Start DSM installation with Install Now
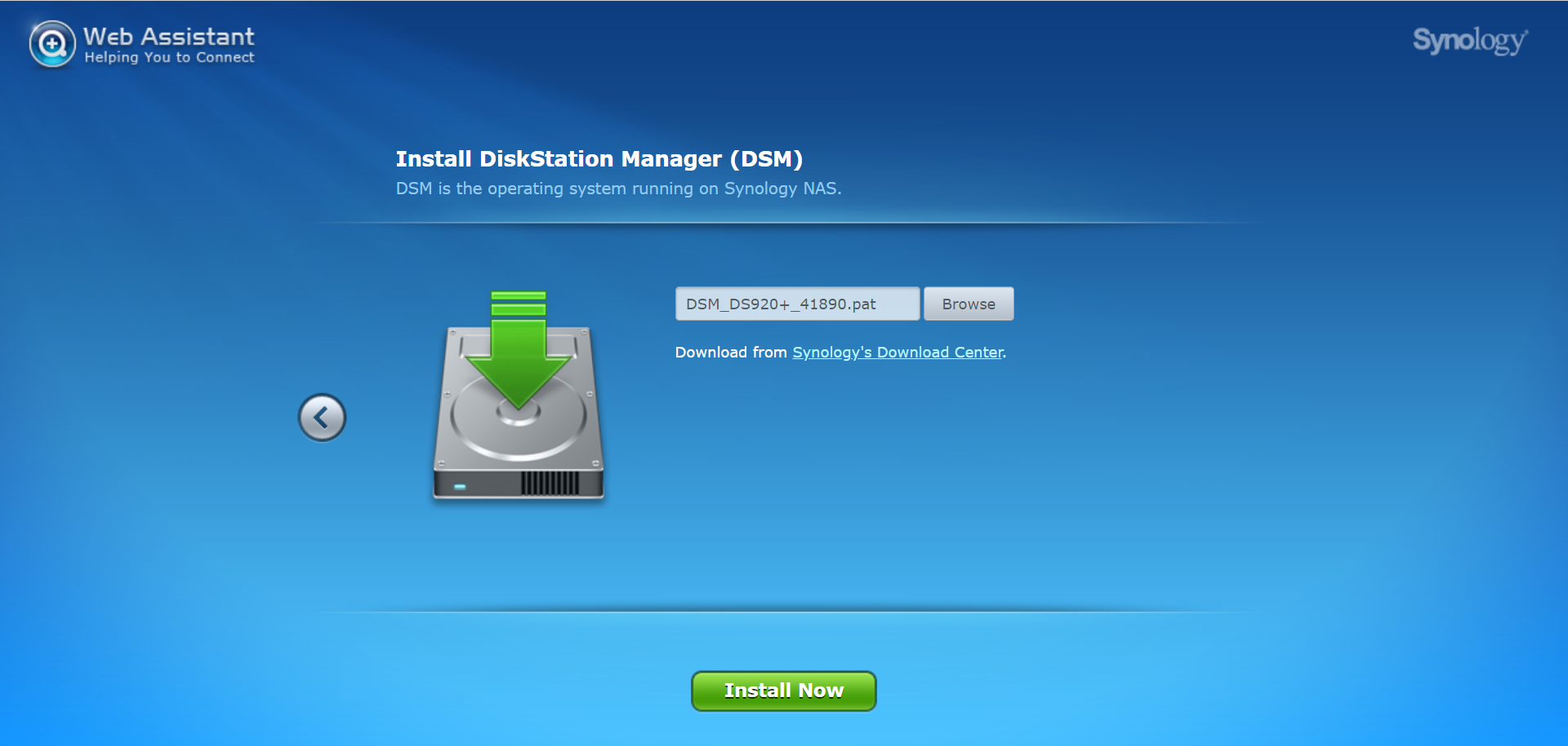The height and width of the screenshot is (746, 1568). [x=782, y=690]
